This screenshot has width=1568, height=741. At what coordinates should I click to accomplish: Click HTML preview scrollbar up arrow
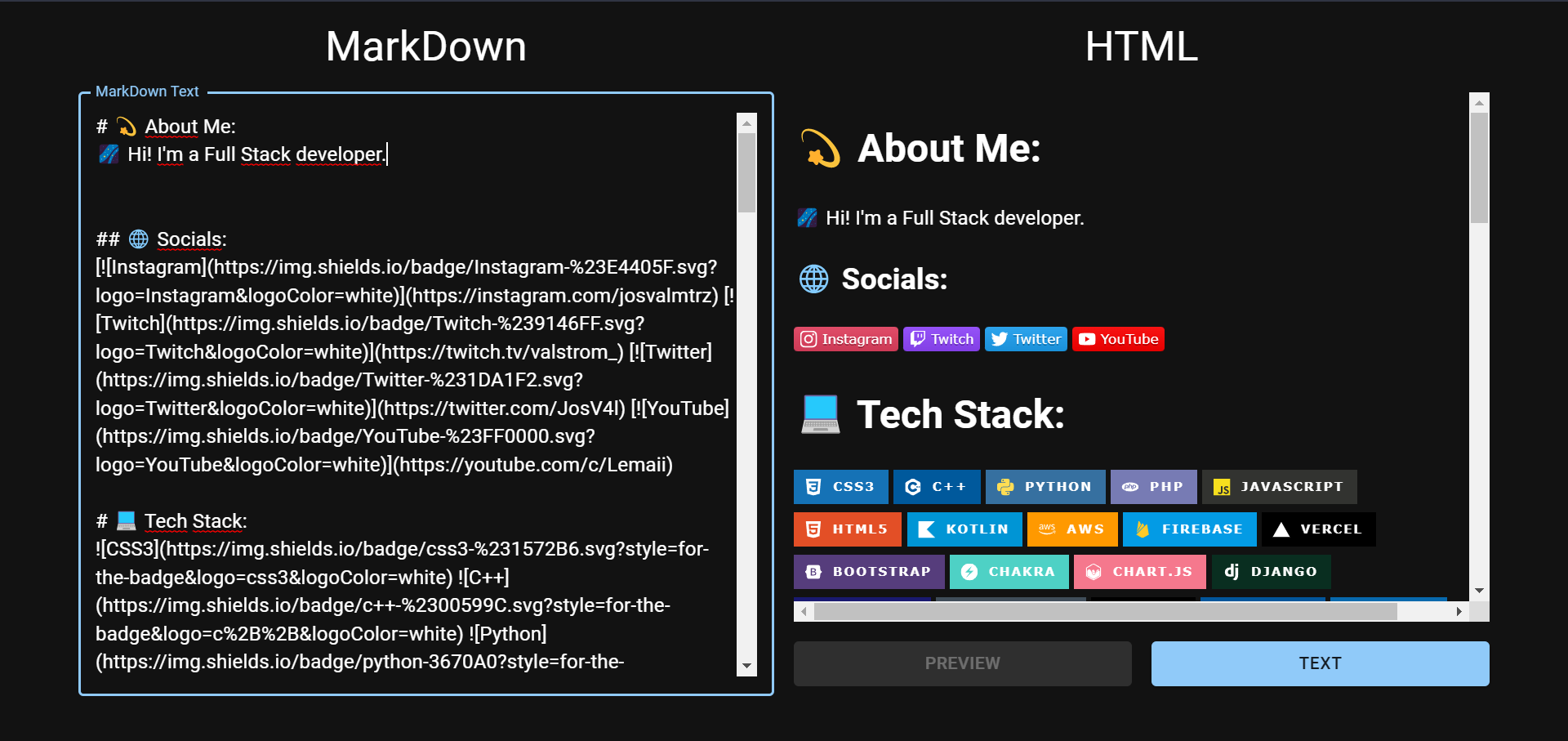coord(1479,103)
